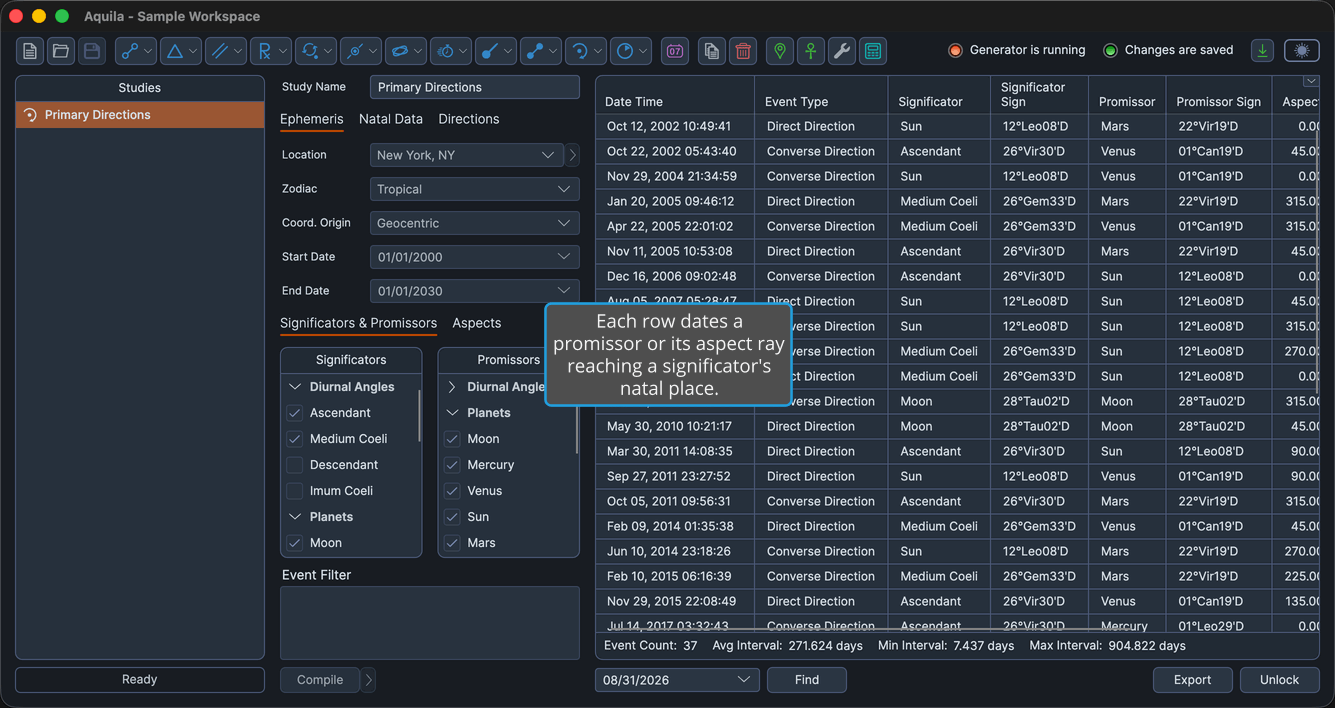Uncheck Venus in the Promissors list
Screen dimensions: 1335x708
pos(452,491)
